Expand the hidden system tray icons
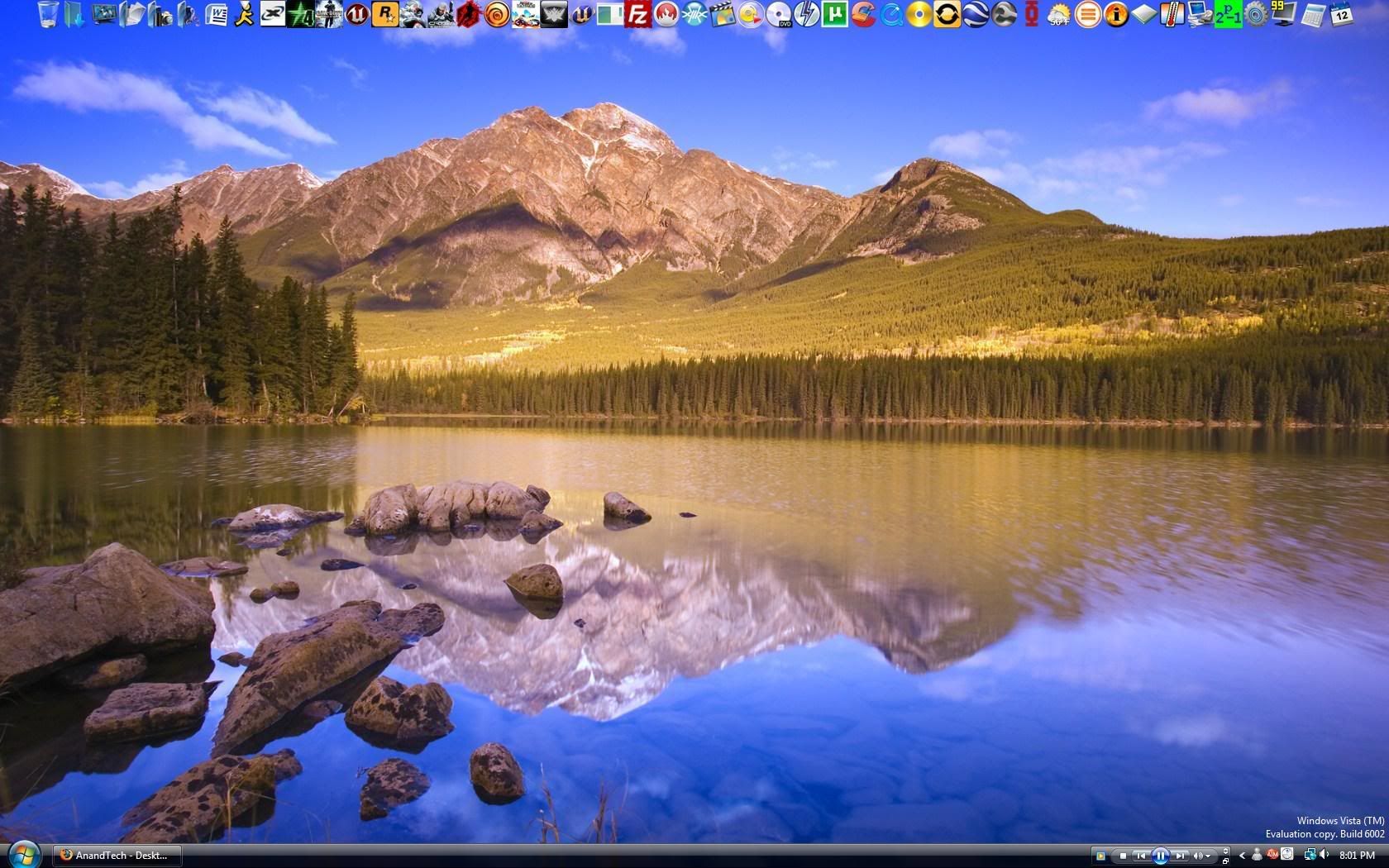The width and height of the screenshot is (1389, 868). click(1241, 856)
